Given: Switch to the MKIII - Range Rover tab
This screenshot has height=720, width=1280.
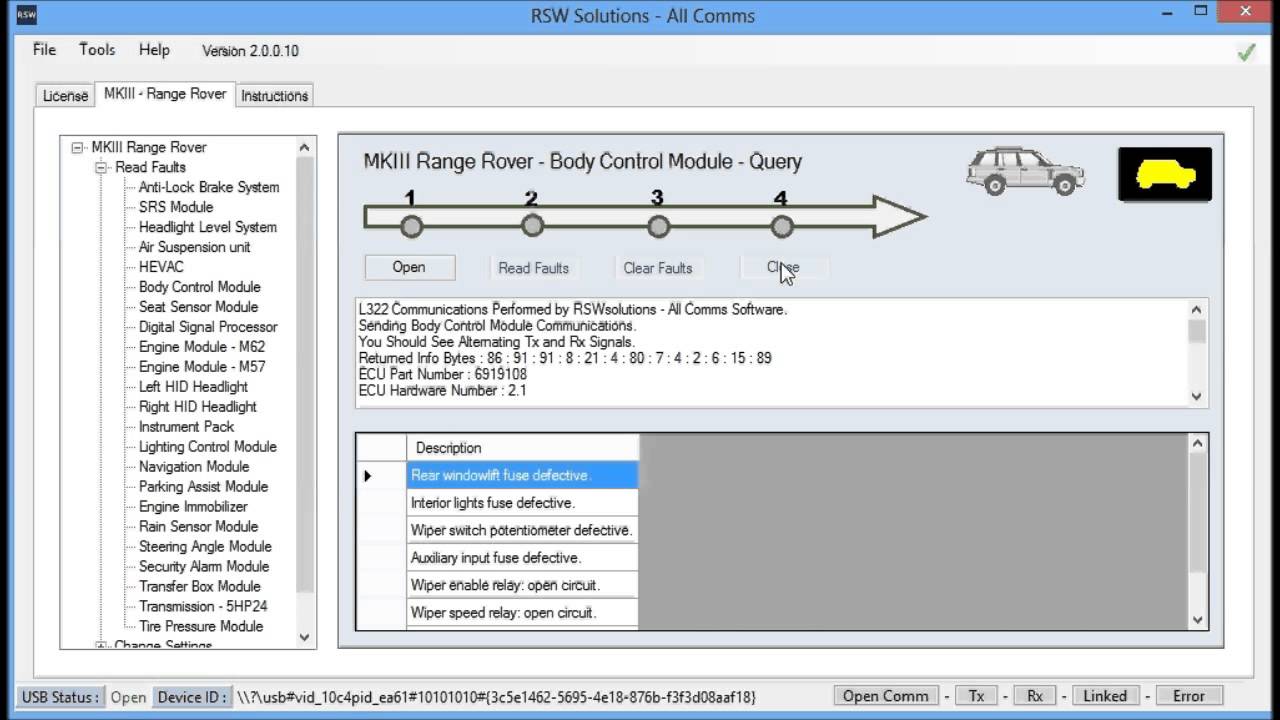Looking at the screenshot, I should coord(165,94).
